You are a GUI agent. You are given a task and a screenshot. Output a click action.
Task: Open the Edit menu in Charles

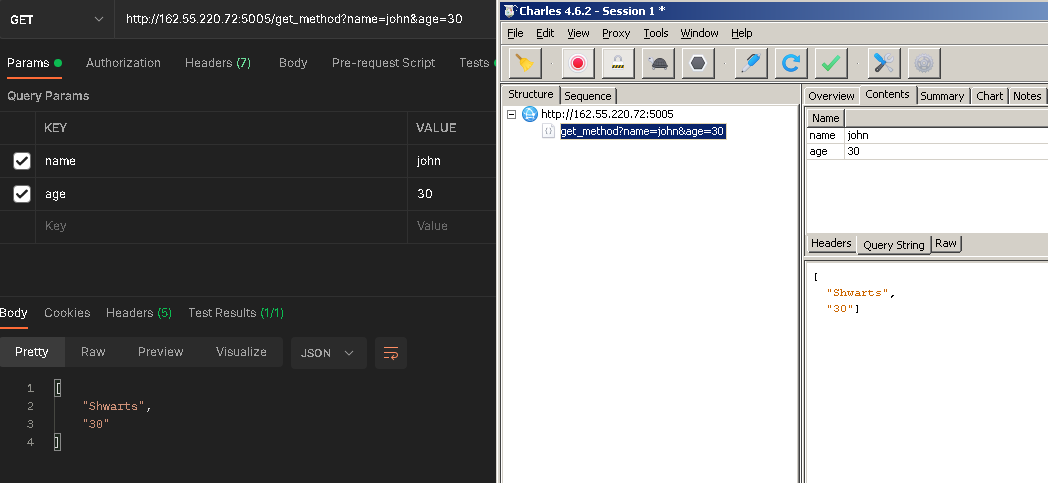(x=545, y=33)
